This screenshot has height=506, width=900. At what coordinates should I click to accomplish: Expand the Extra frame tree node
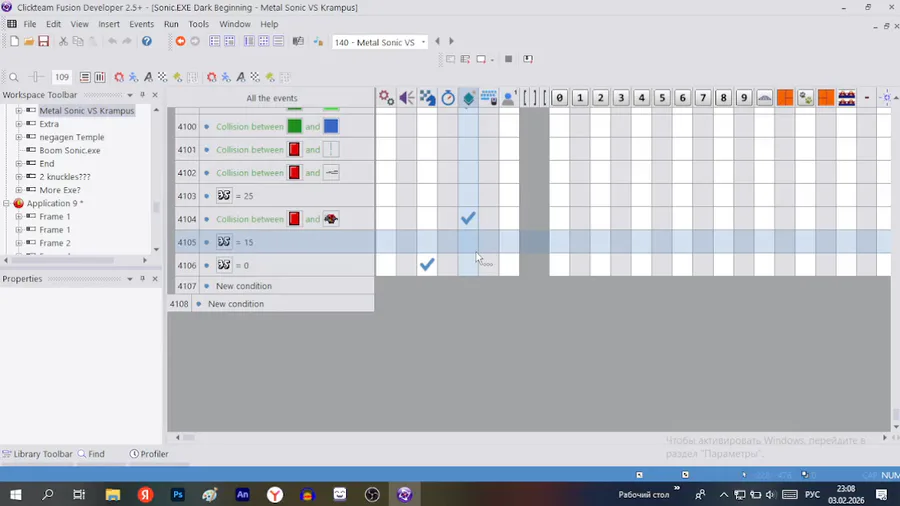click(19, 123)
